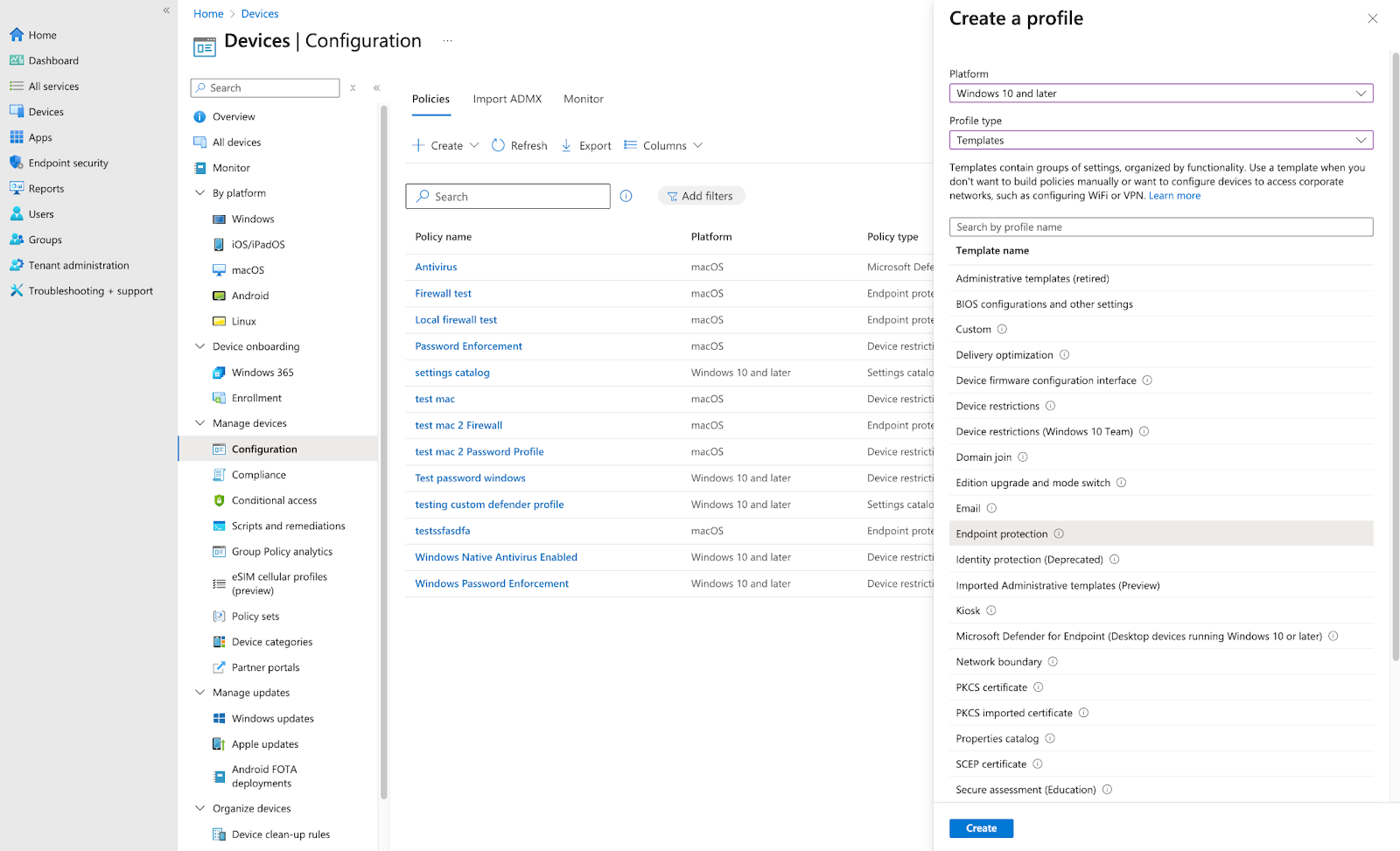
Task: Open the Windows Password Enforcement policy
Action: point(492,583)
